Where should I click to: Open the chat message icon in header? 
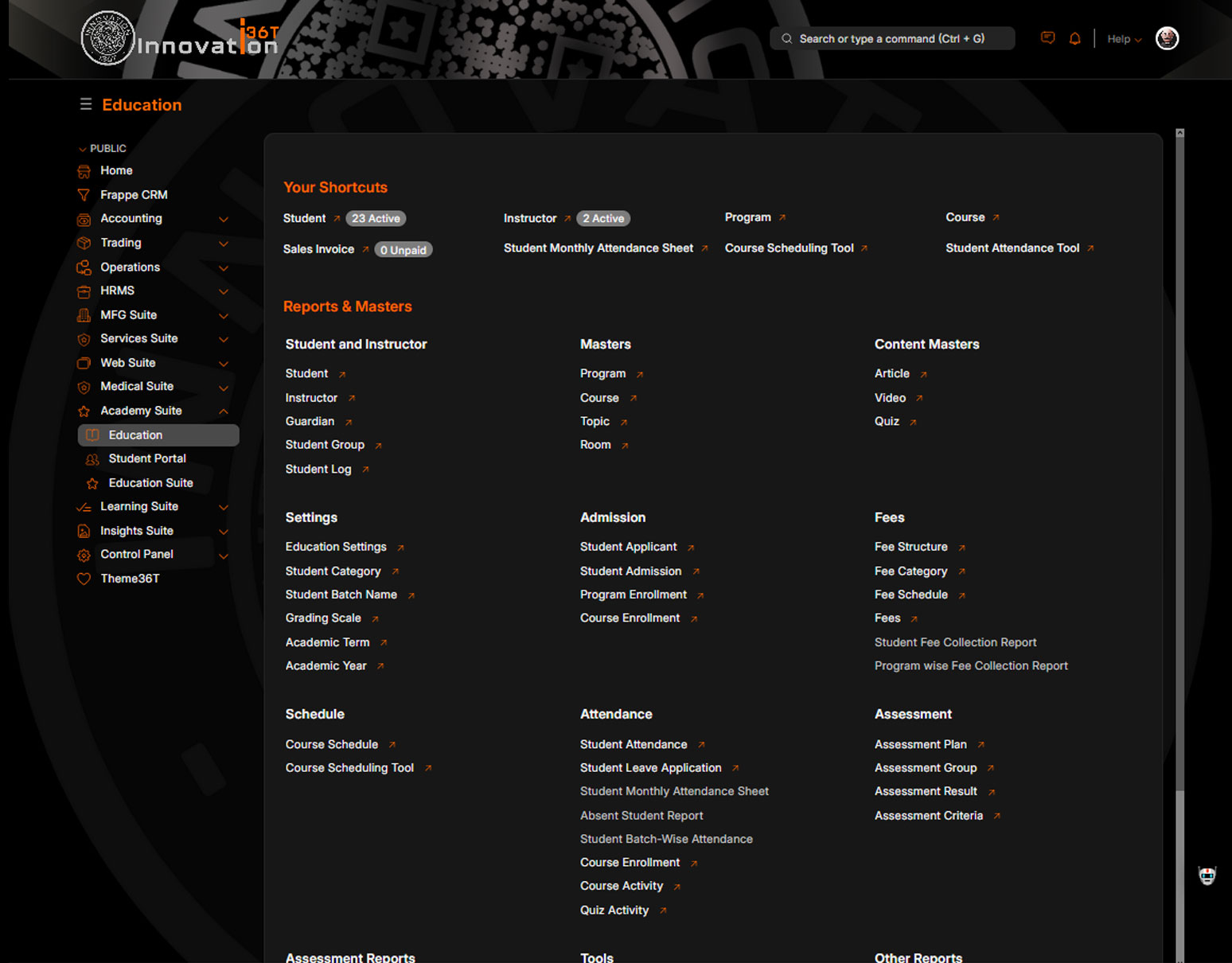coord(1047,38)
